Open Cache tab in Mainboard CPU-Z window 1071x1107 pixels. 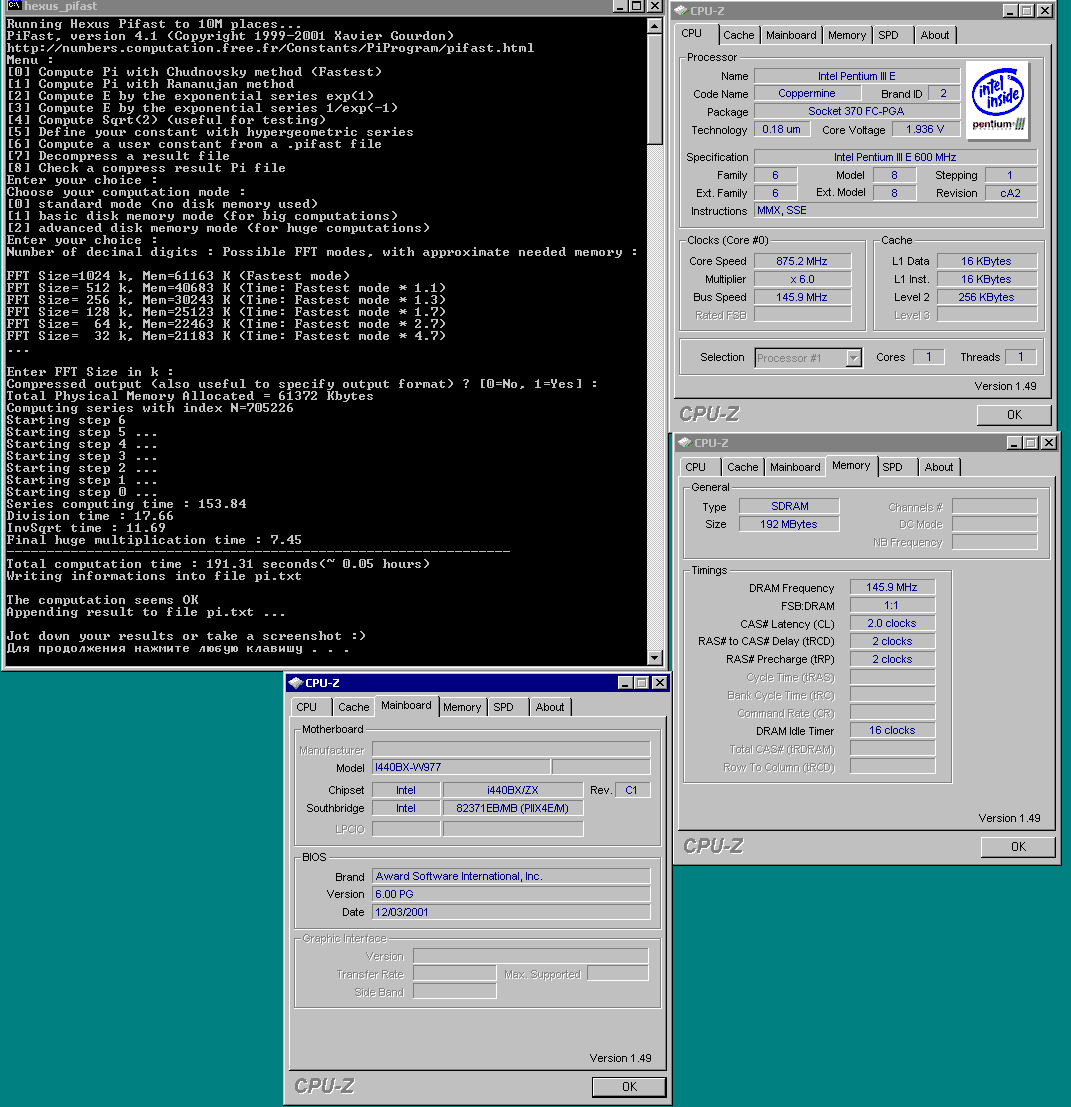tap(354, 707)
